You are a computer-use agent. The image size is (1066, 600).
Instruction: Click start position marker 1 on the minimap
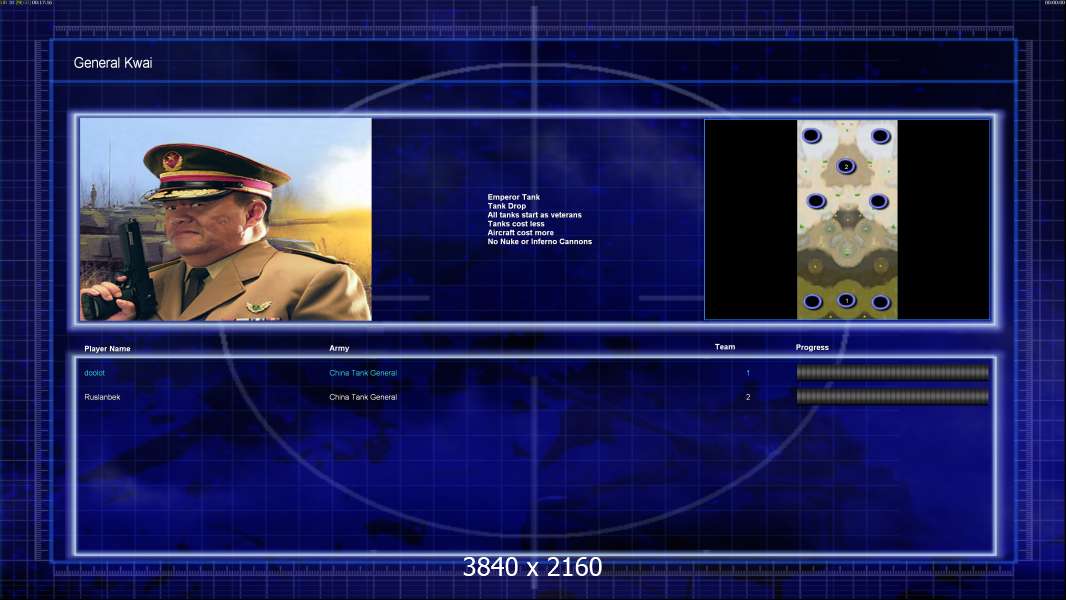point(846,300)
